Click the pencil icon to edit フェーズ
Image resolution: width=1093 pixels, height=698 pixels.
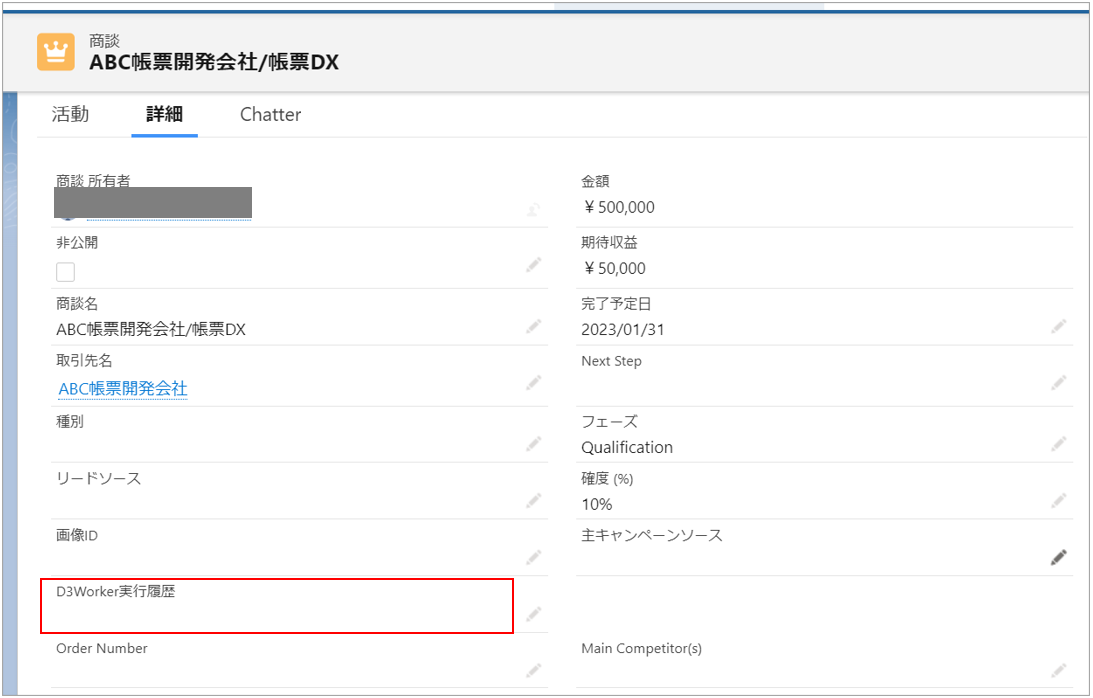click(1059, 443)
